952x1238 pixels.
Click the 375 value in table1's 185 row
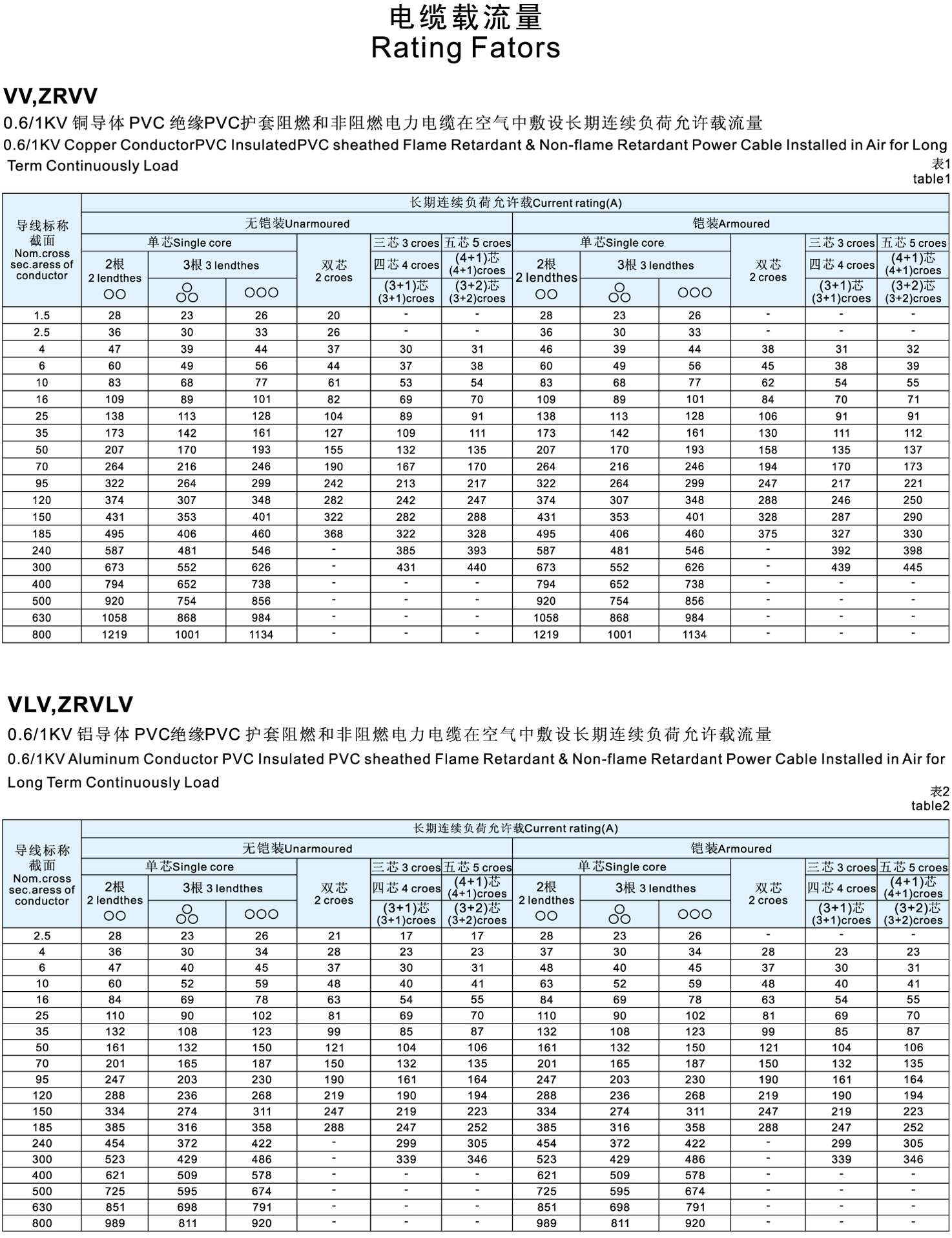(767, 534)
